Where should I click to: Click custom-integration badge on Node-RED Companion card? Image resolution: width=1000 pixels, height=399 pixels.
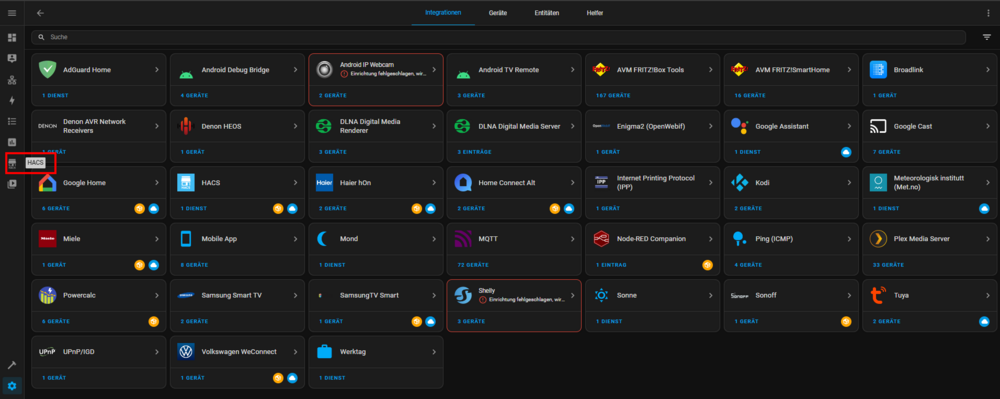point(707,265)
